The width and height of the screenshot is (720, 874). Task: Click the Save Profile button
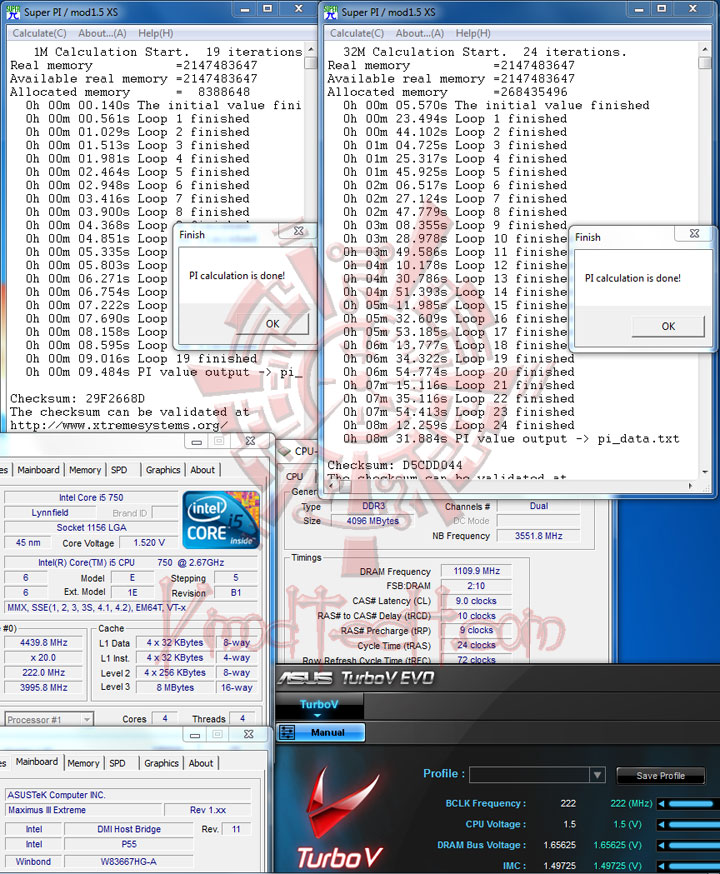point(660,775)
